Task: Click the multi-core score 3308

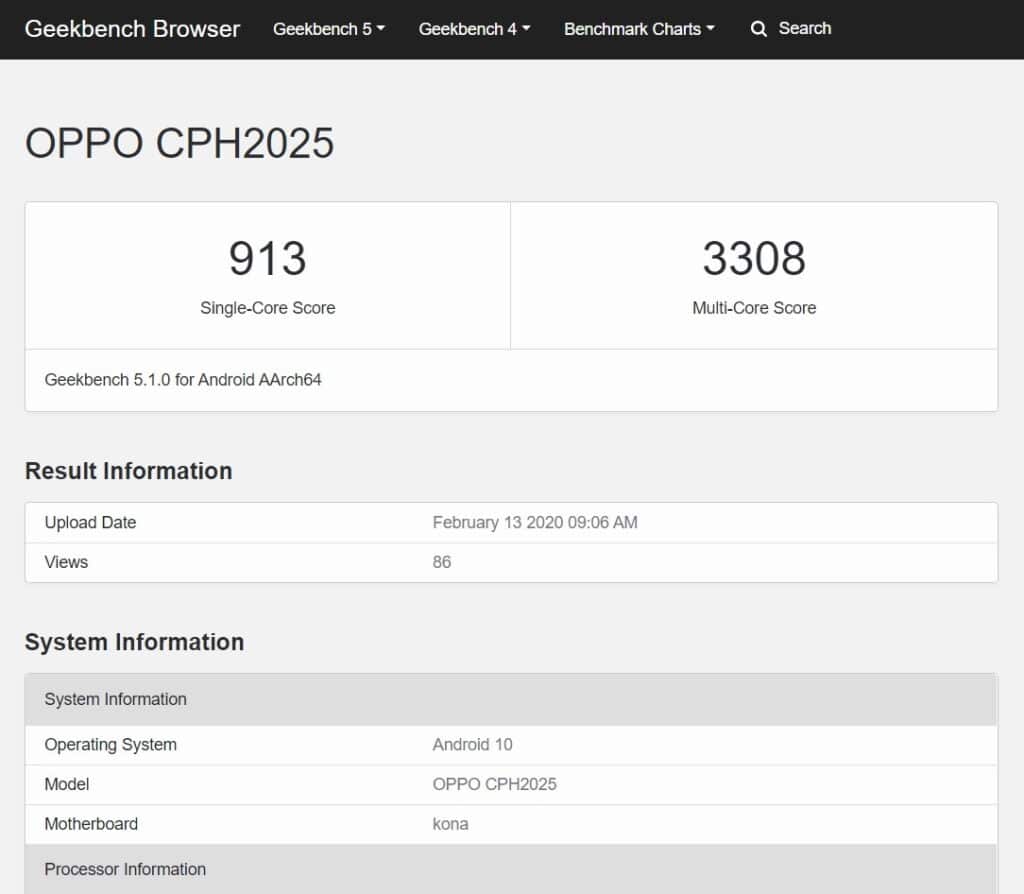Action: (754, 258)
